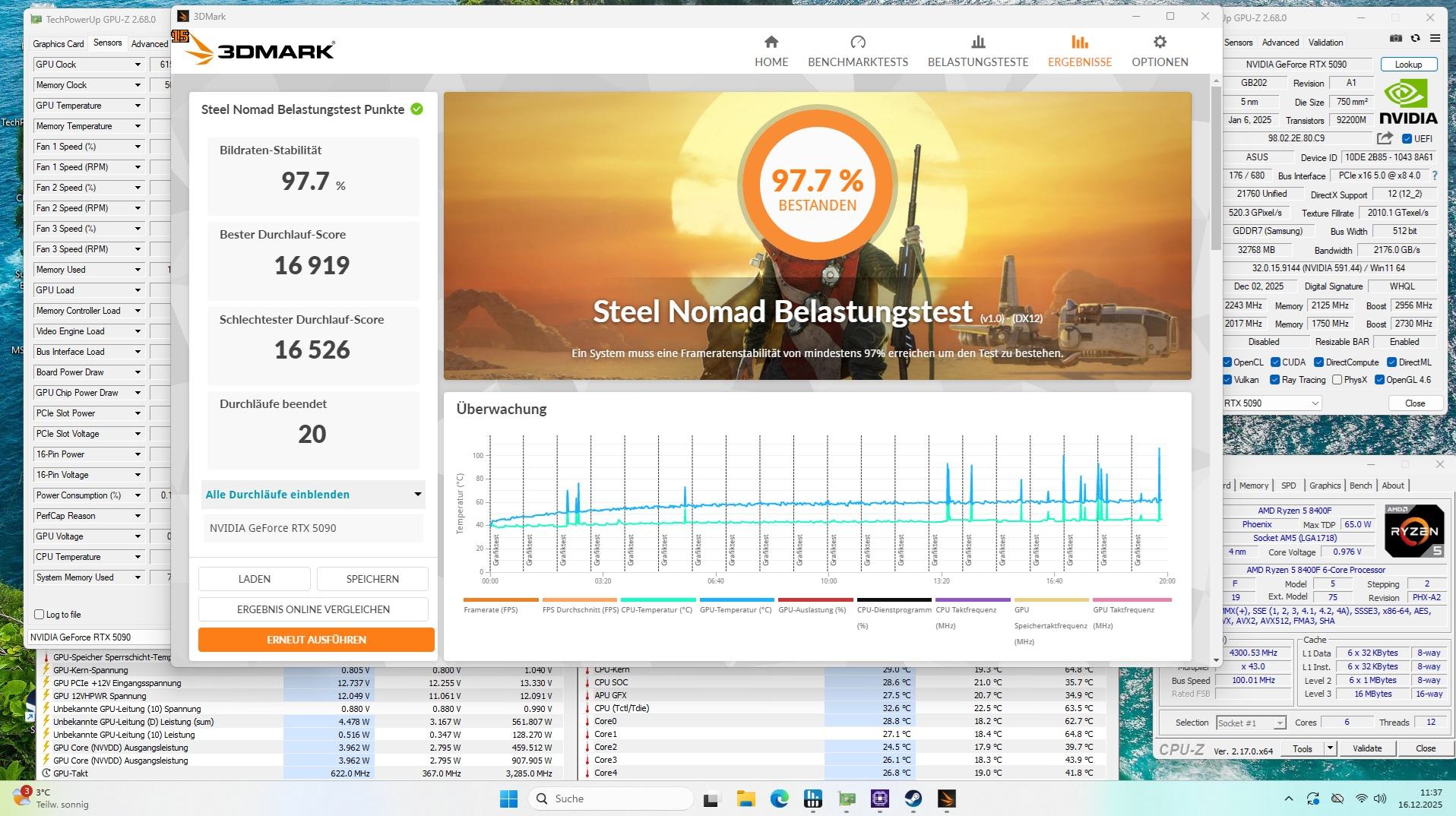Screen dimensions: 1456x816
Task: Open the HOME tab in 3DMark
Action: pos(771,51)
